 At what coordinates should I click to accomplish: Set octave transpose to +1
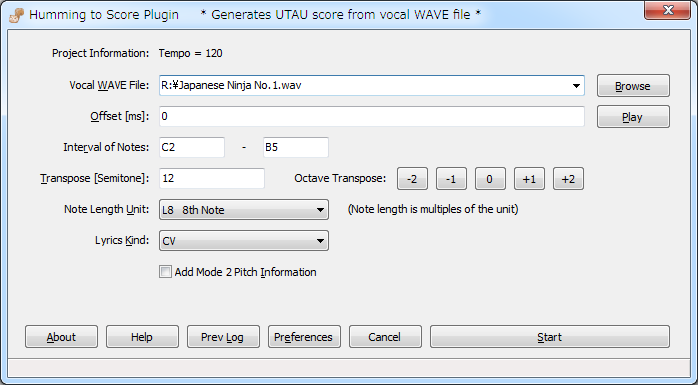pyautogui.click(x=529, y=179)
